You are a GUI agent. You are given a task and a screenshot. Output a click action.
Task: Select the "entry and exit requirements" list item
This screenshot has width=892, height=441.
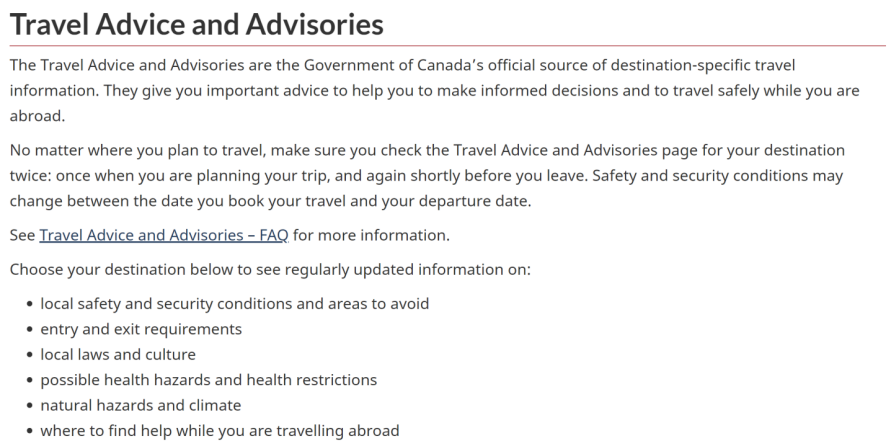pos(141,329)
